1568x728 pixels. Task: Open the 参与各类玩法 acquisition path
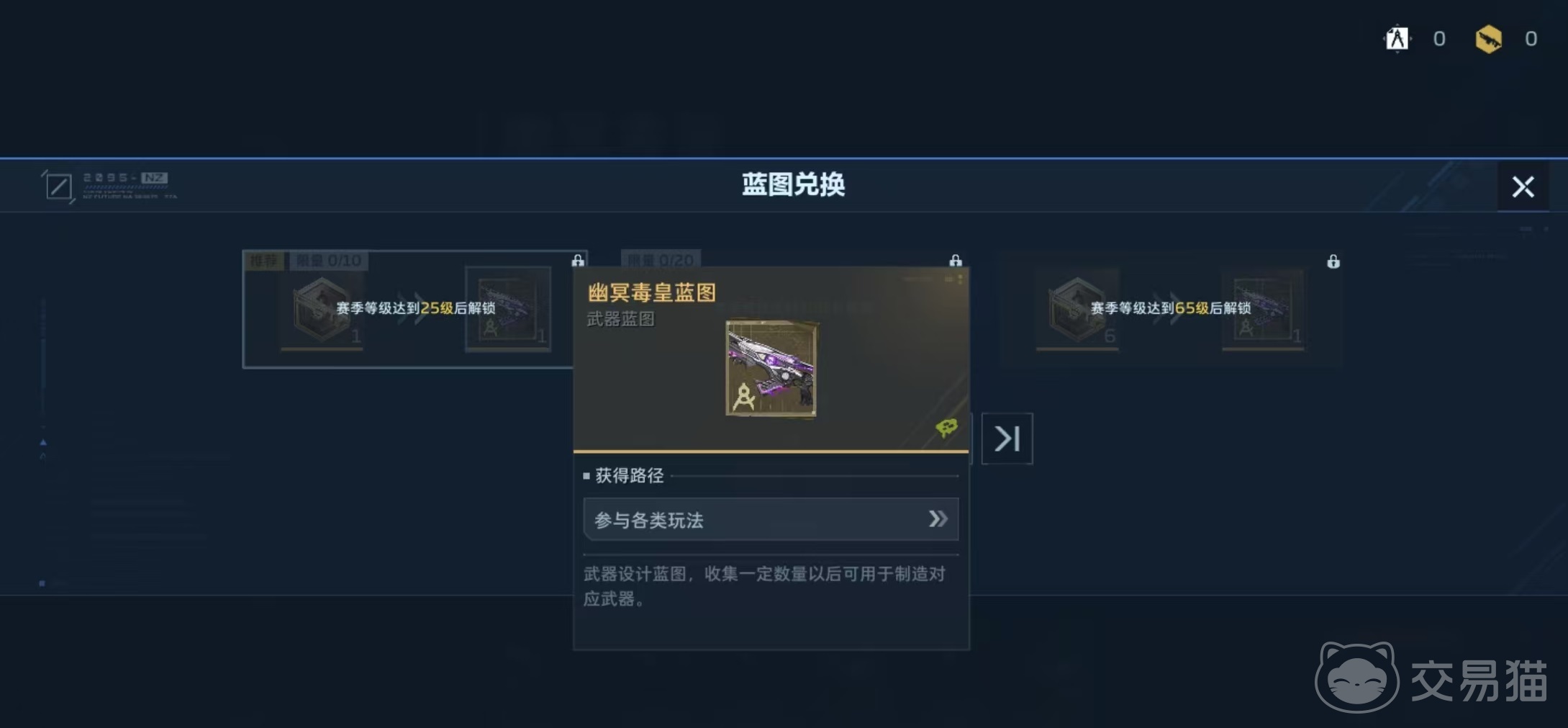[x=771, y=519]
